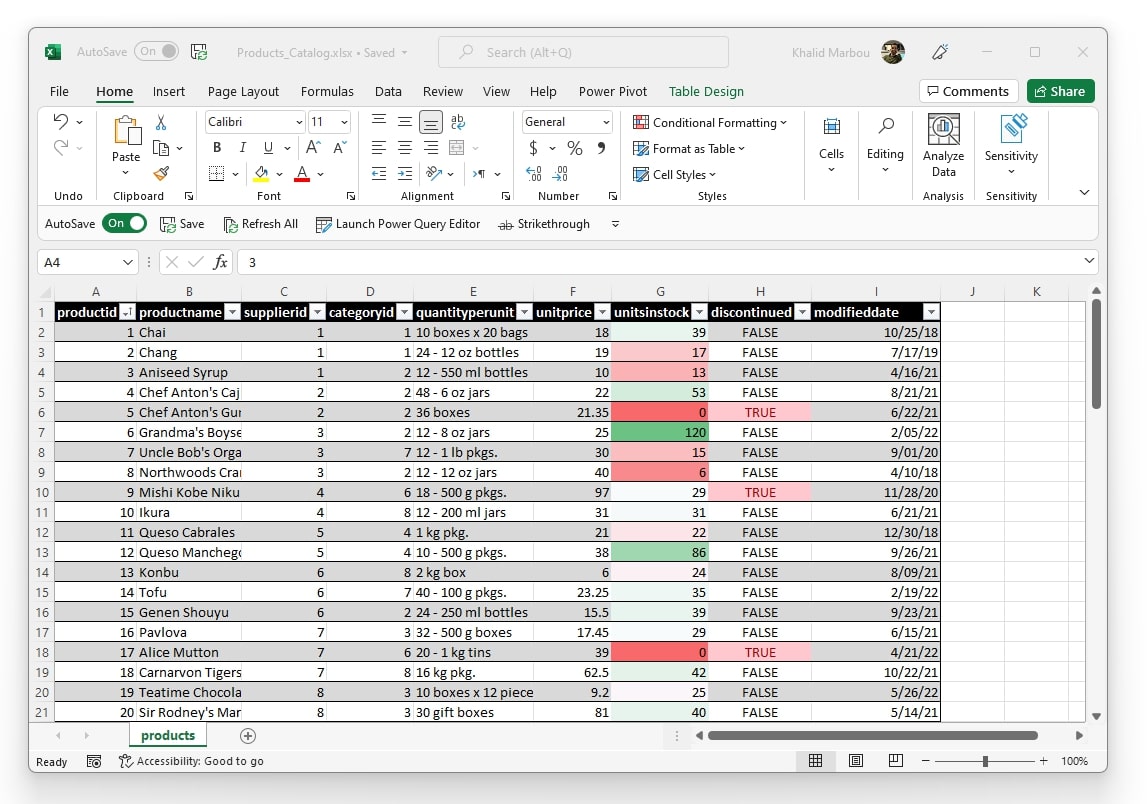
Task: Toggle the green AutoSave switch off
Action: [x=124, y=224]
